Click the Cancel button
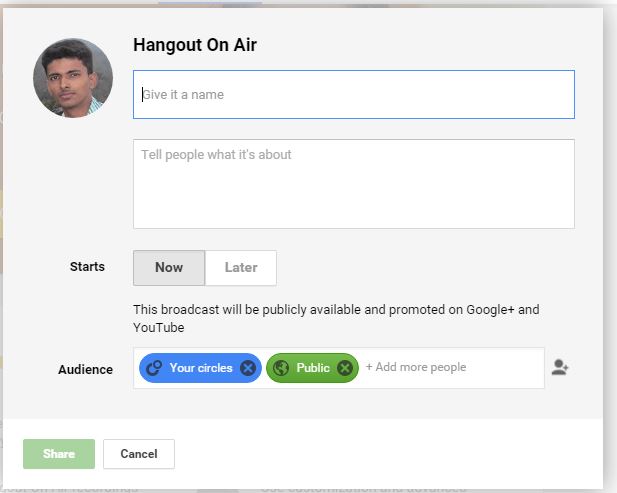 click(x=139, y=454)
